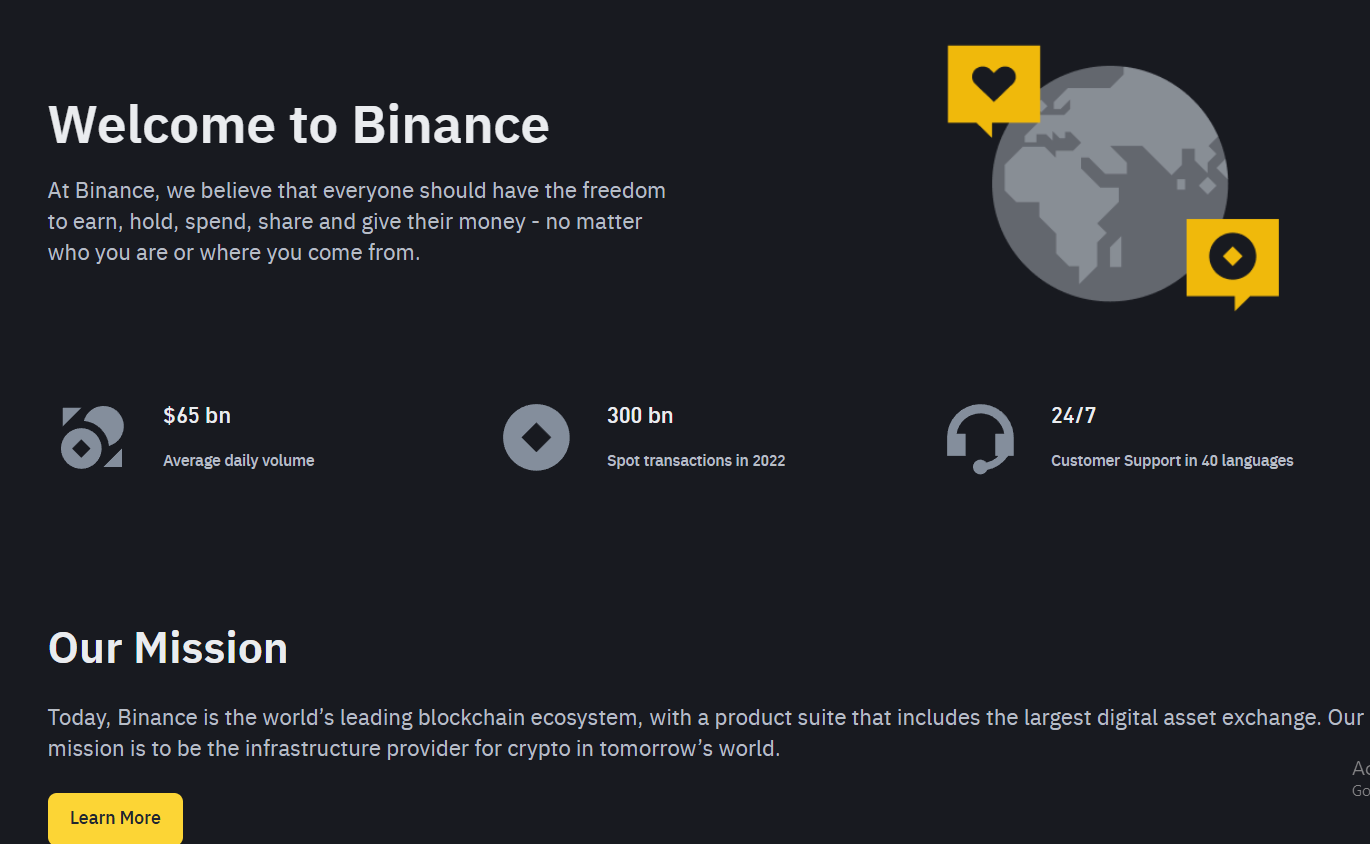Screen dimensions: 1370x844
Task: Click the $65 bn statistic text
Action: [x=197, y=415]
